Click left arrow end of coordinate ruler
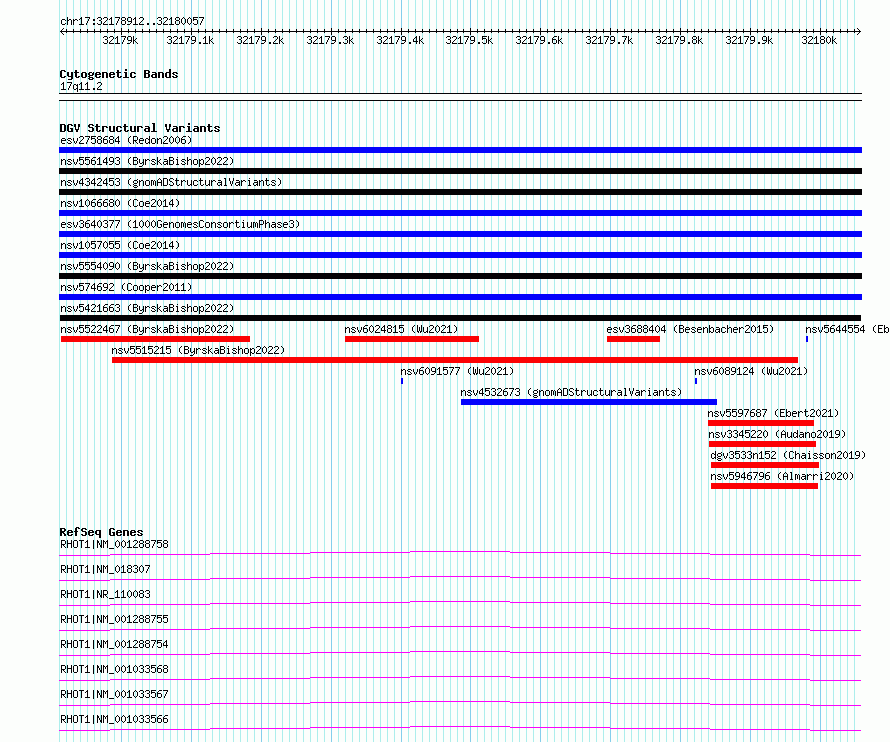The image size is (890, 742). click(x=62, y=31)
